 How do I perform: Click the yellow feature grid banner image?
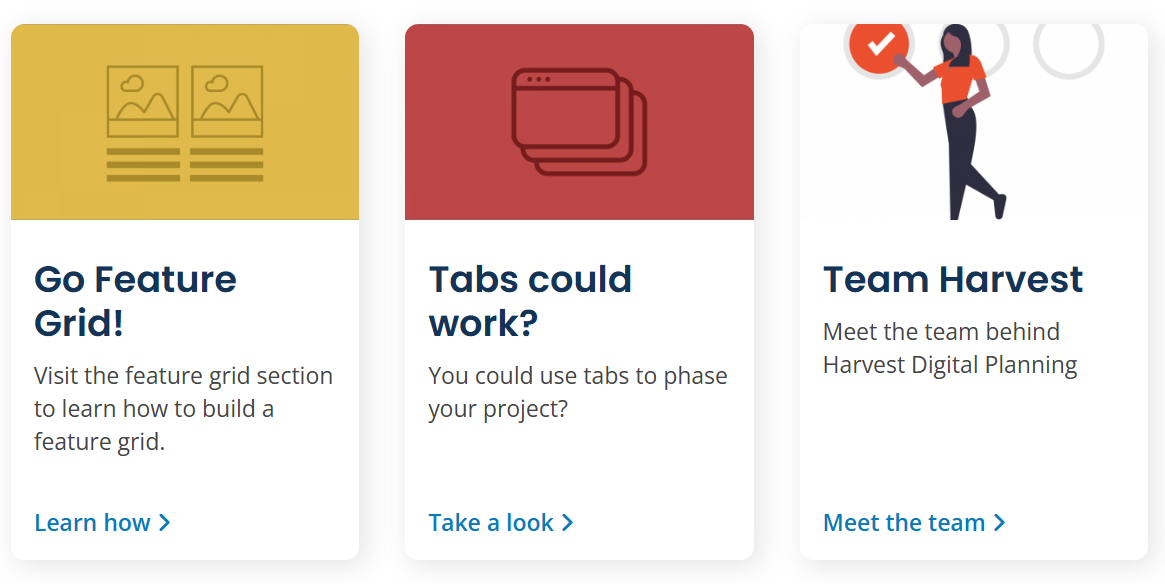point(185,122)
